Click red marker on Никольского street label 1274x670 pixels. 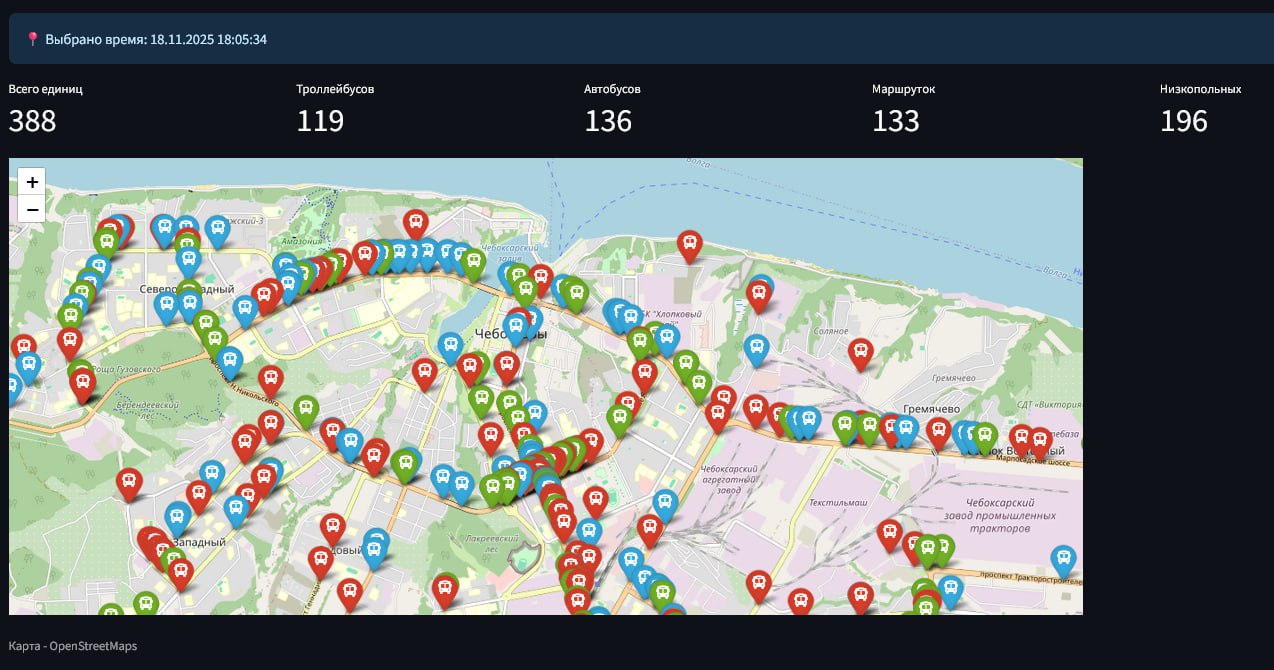270,379
